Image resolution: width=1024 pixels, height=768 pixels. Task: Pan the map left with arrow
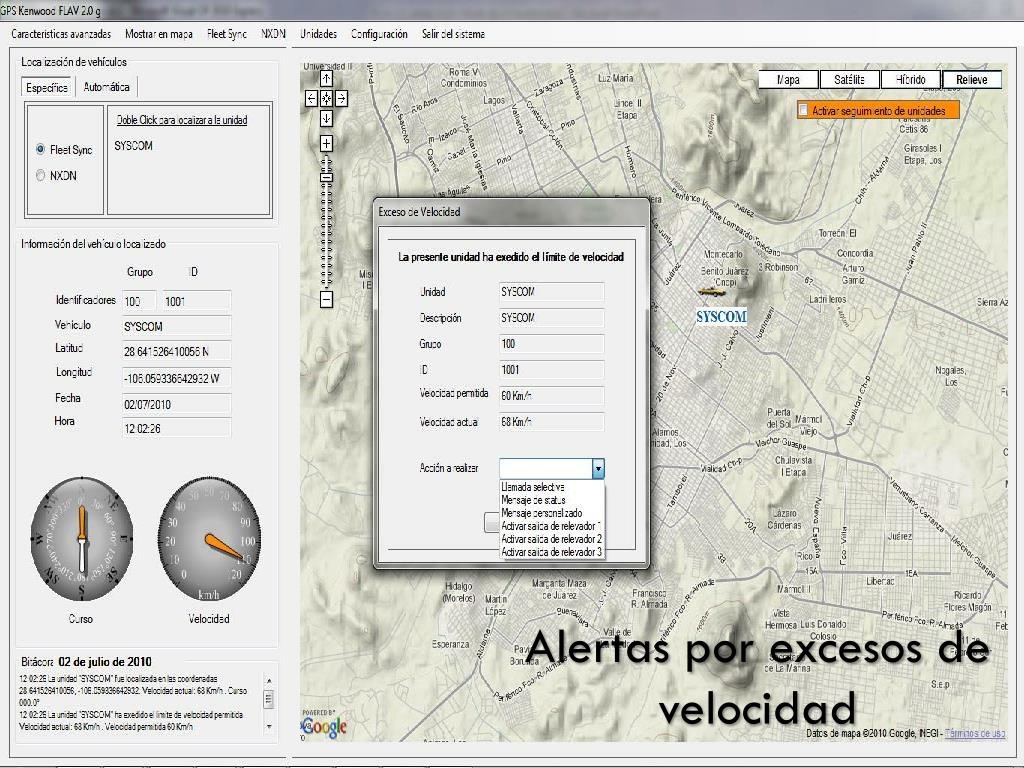311,99
